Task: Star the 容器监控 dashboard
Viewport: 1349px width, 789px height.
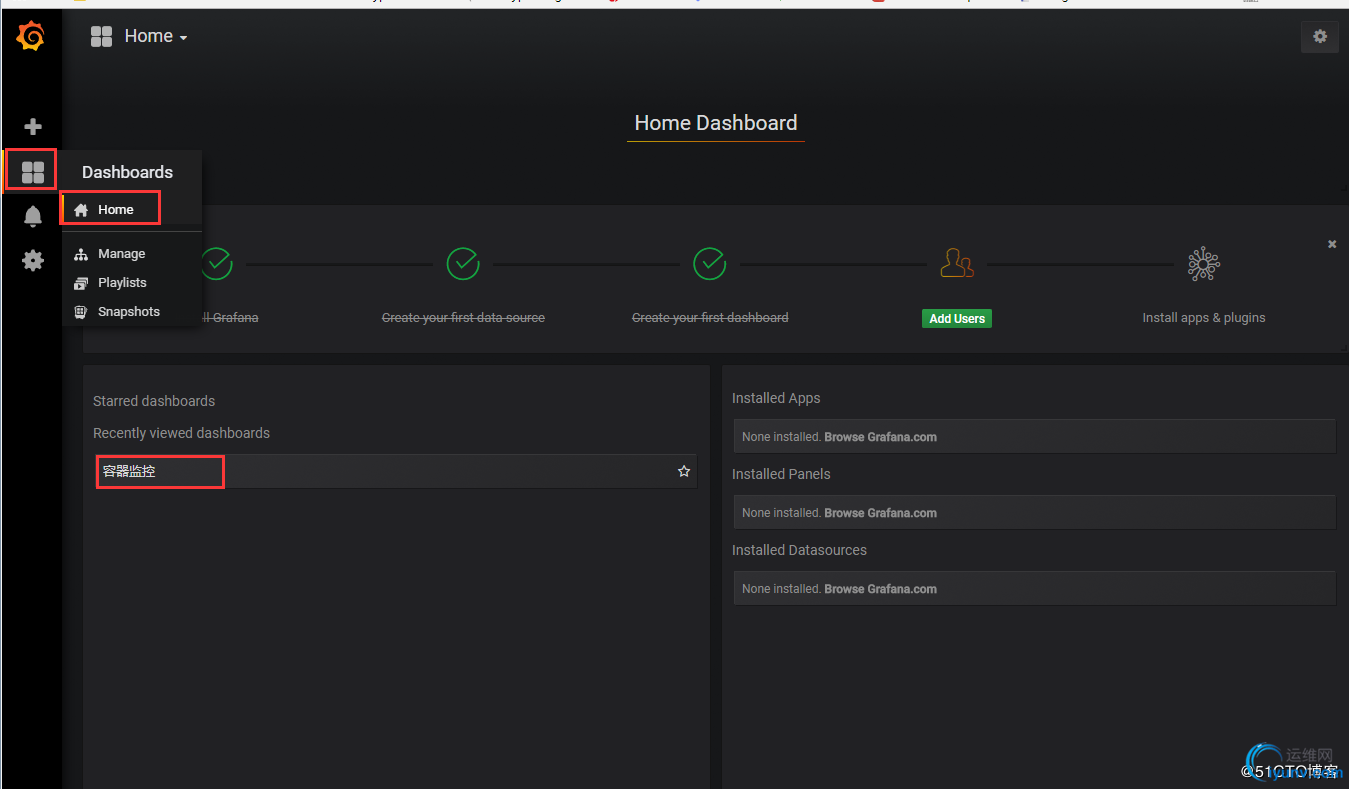Action: (x=684, y=471)
